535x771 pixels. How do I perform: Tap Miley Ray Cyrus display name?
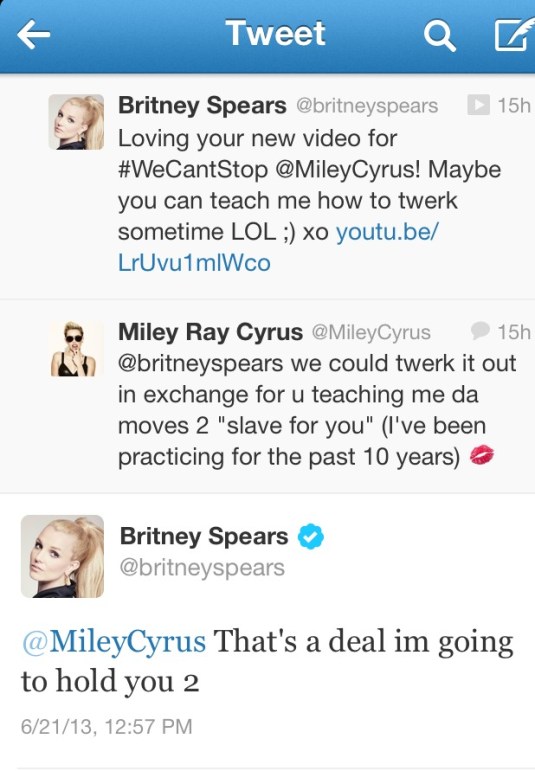pos(210,332)
